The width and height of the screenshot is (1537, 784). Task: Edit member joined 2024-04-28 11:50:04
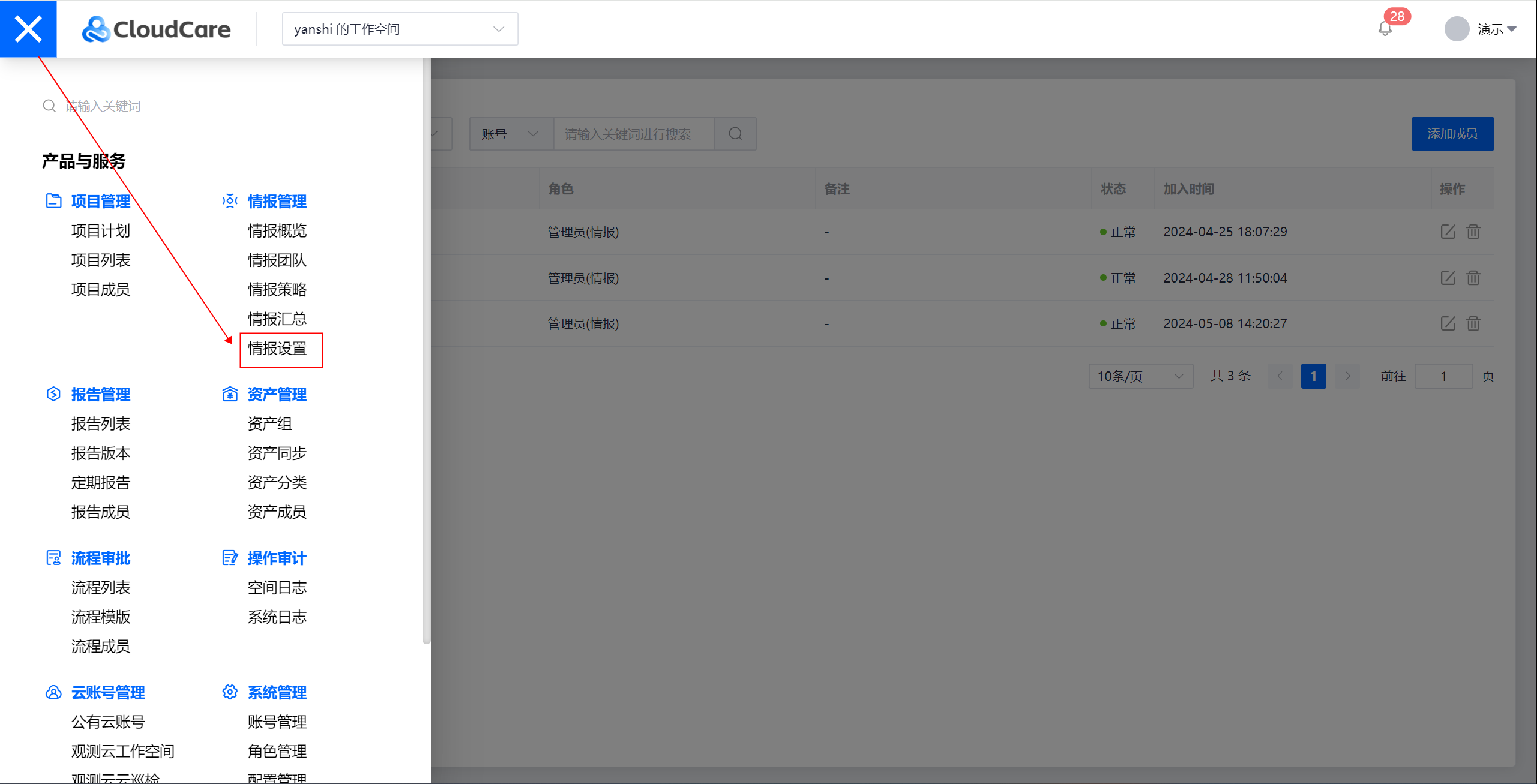pos(1448,278)
